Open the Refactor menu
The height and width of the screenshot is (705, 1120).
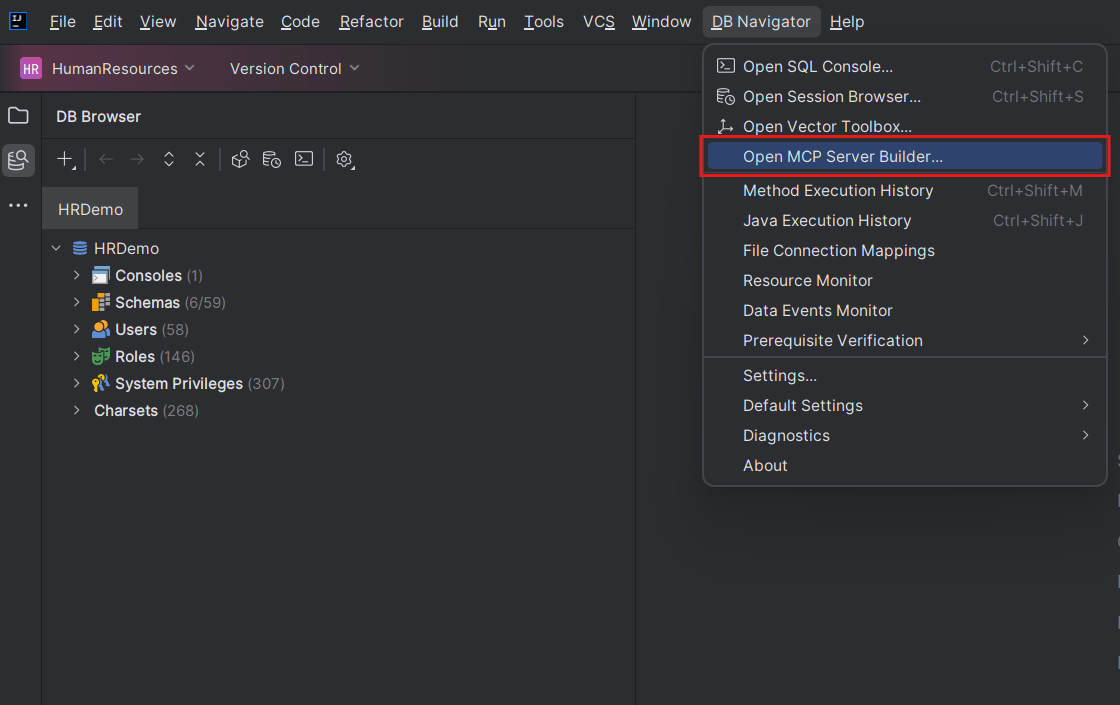click(371, 22)
